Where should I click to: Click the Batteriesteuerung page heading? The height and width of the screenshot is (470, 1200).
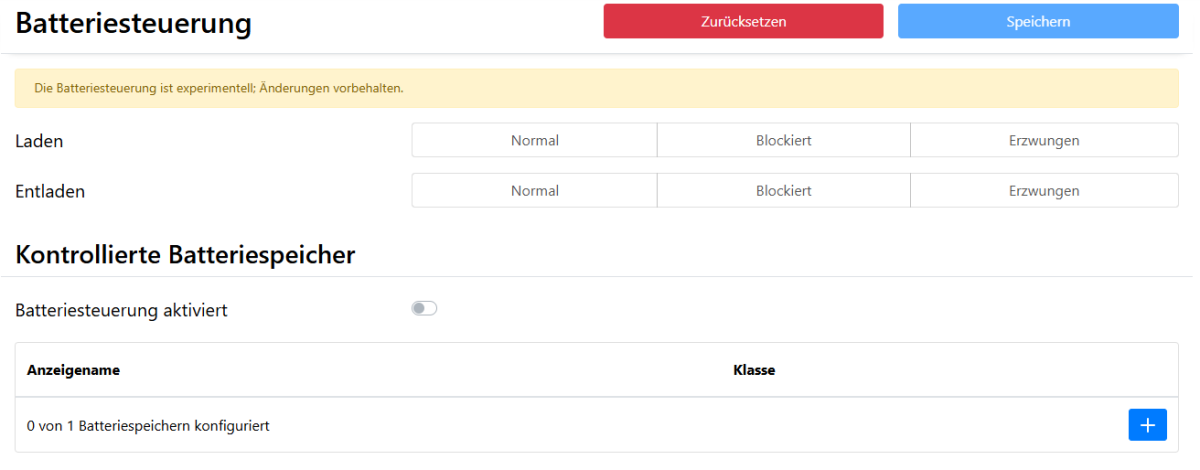pyautogui.click(x=133, y=23)
